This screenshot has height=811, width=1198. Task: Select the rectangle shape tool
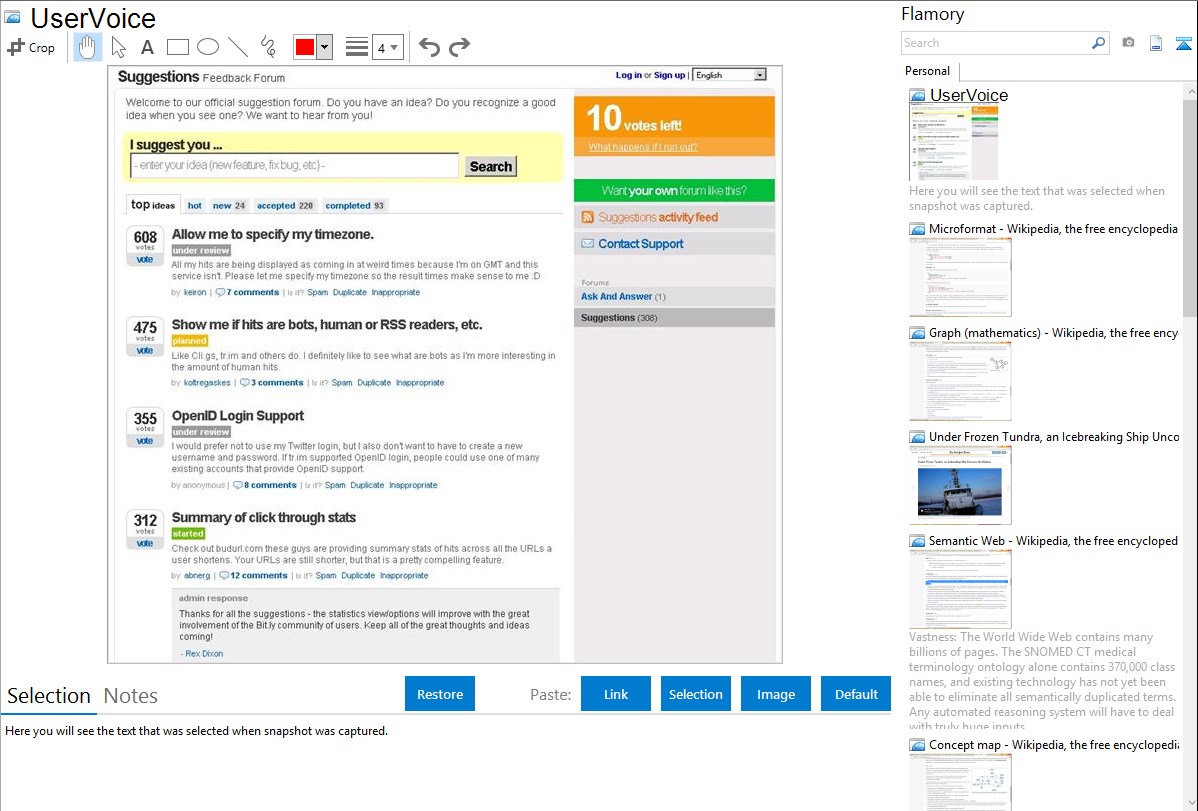point(177,47)
